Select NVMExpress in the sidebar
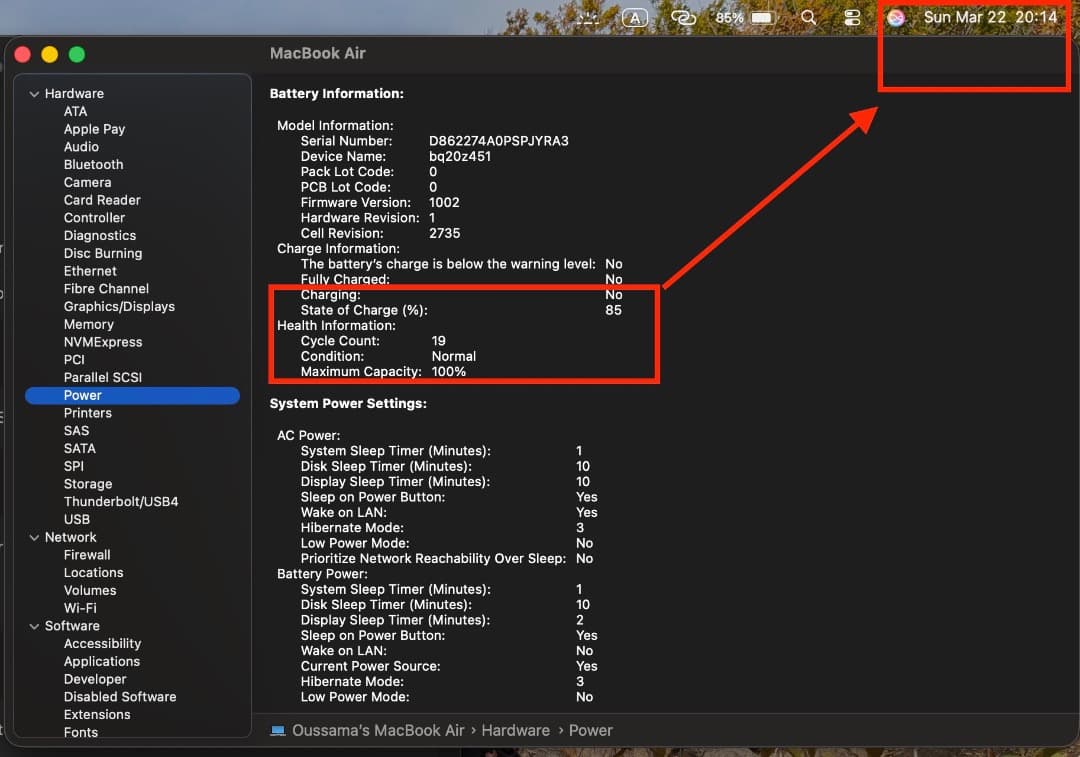Screen dimensions: 1080x757 (103, 342)
